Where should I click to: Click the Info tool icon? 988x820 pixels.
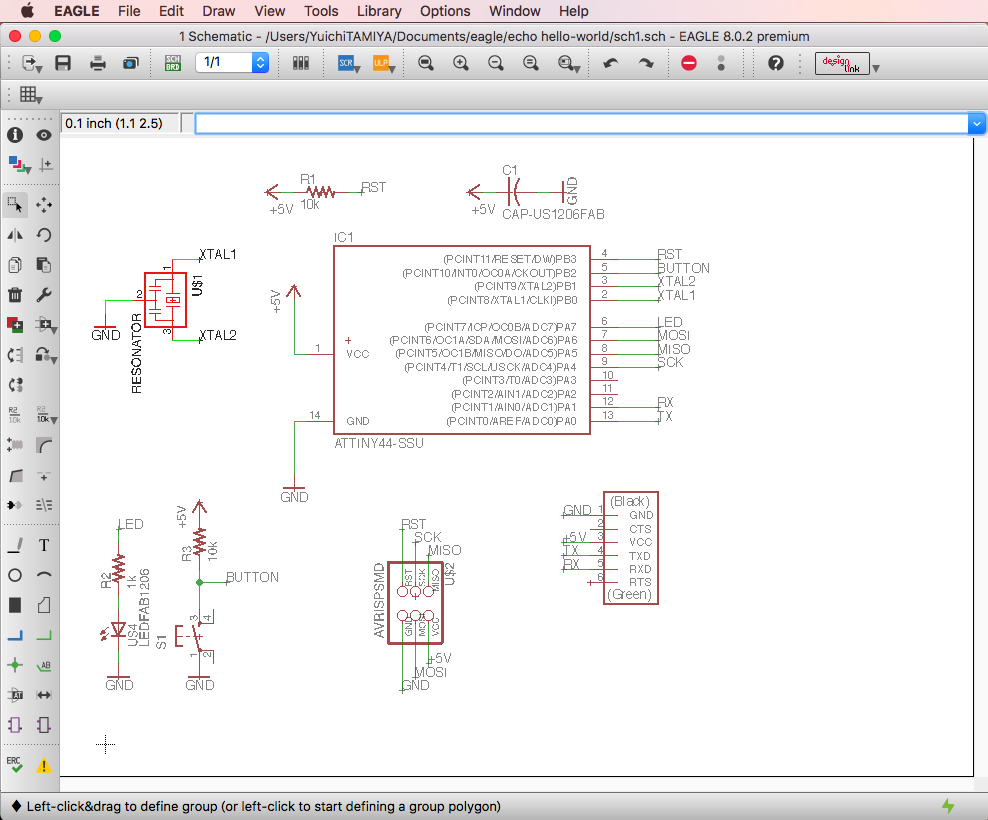coord(15,135)
